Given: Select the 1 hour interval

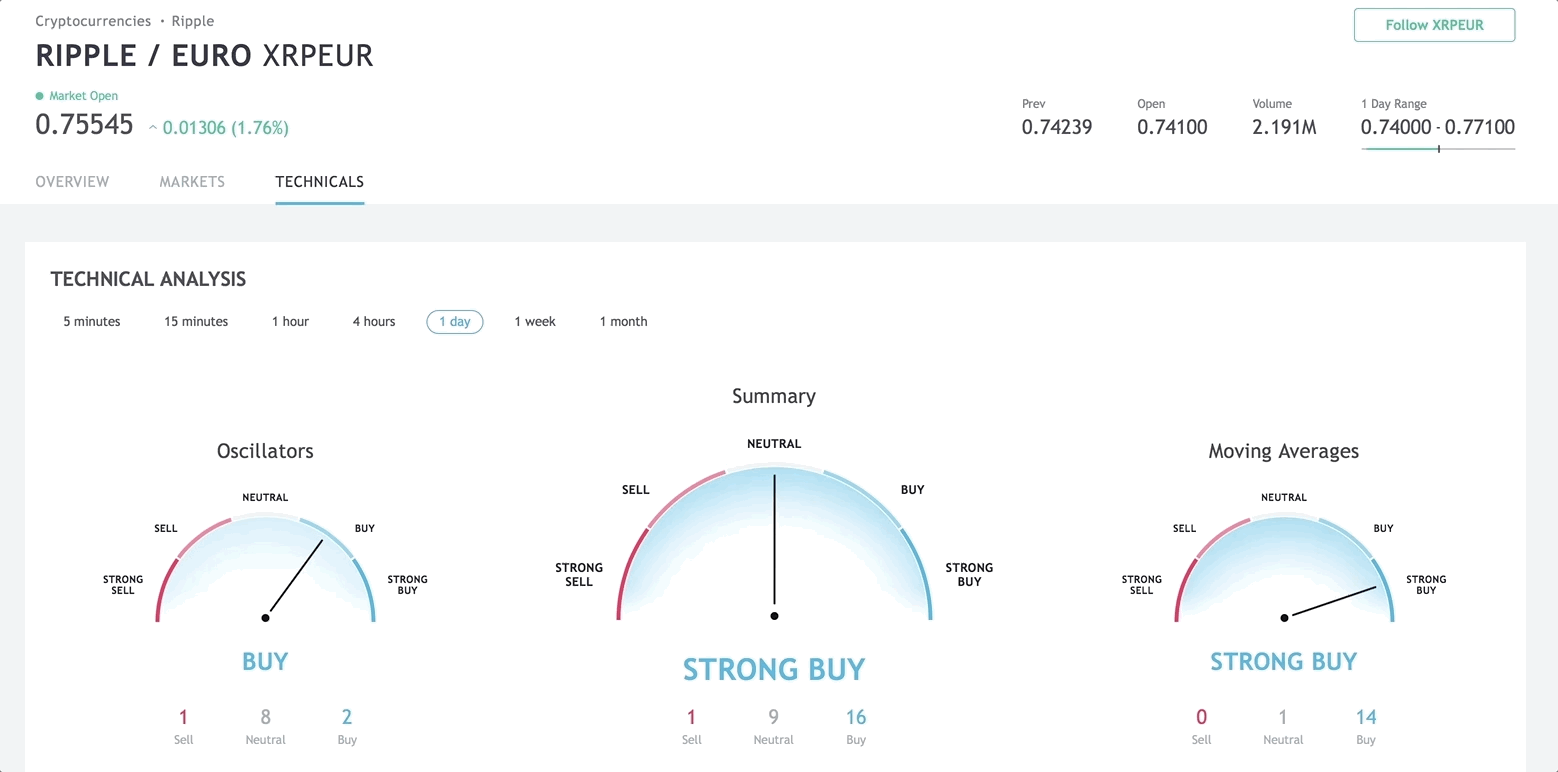Looking at the screenshot, I should point(290,321).
